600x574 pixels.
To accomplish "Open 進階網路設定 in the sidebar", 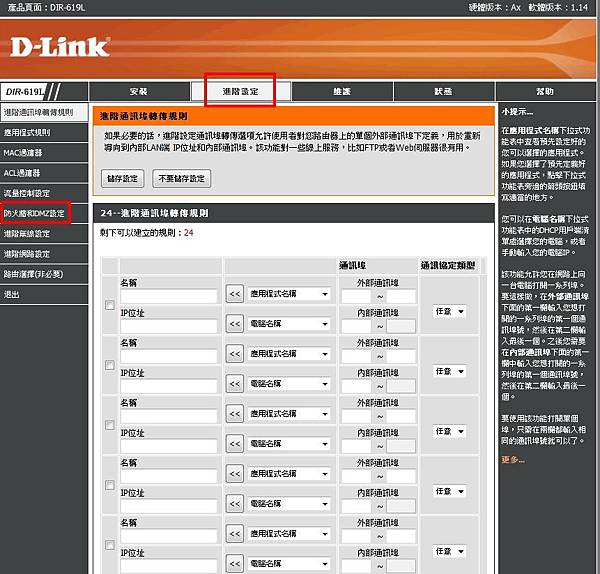I will [44, 254].
